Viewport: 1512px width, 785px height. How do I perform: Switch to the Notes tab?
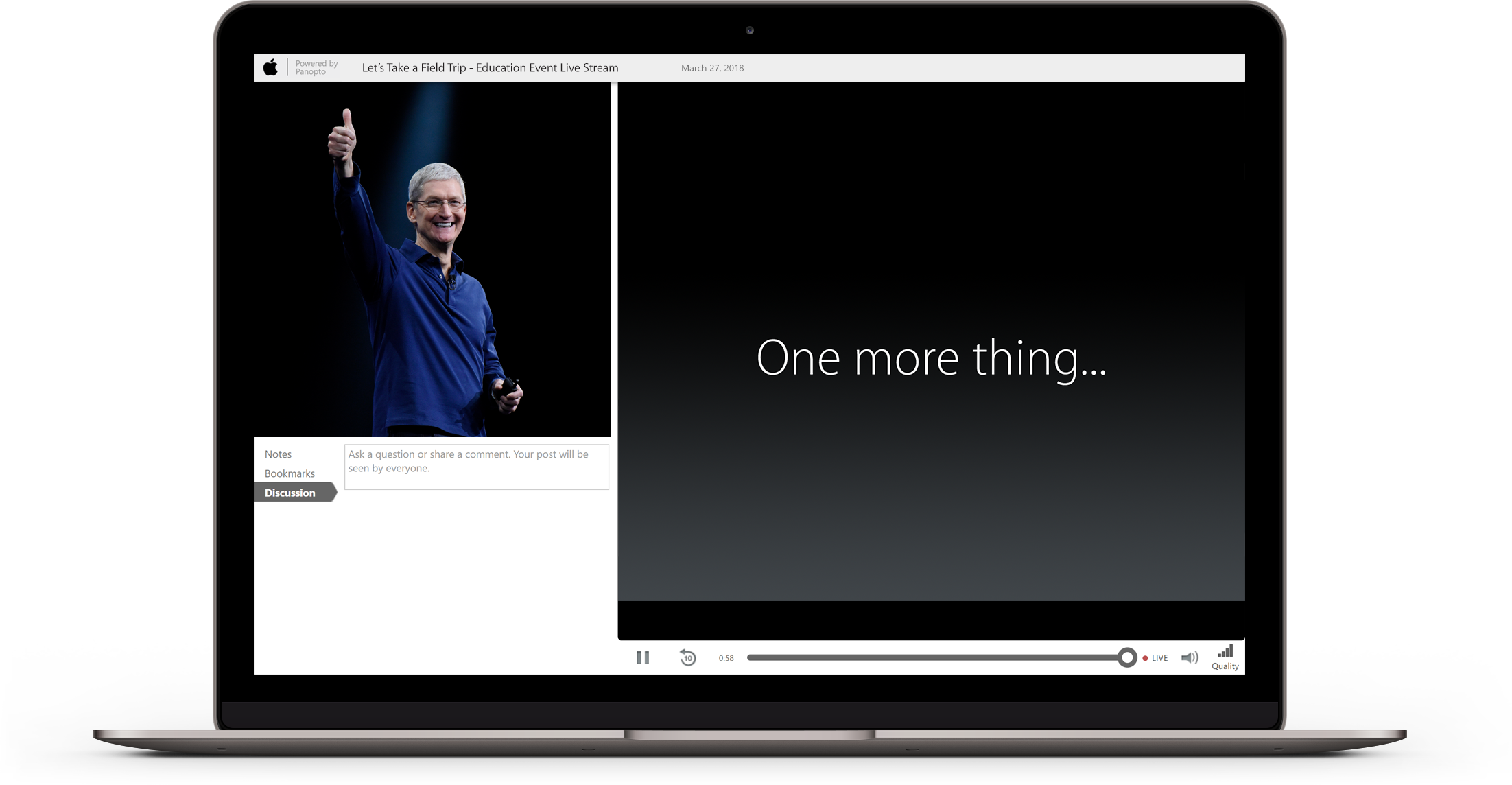(x=278, y=454)
